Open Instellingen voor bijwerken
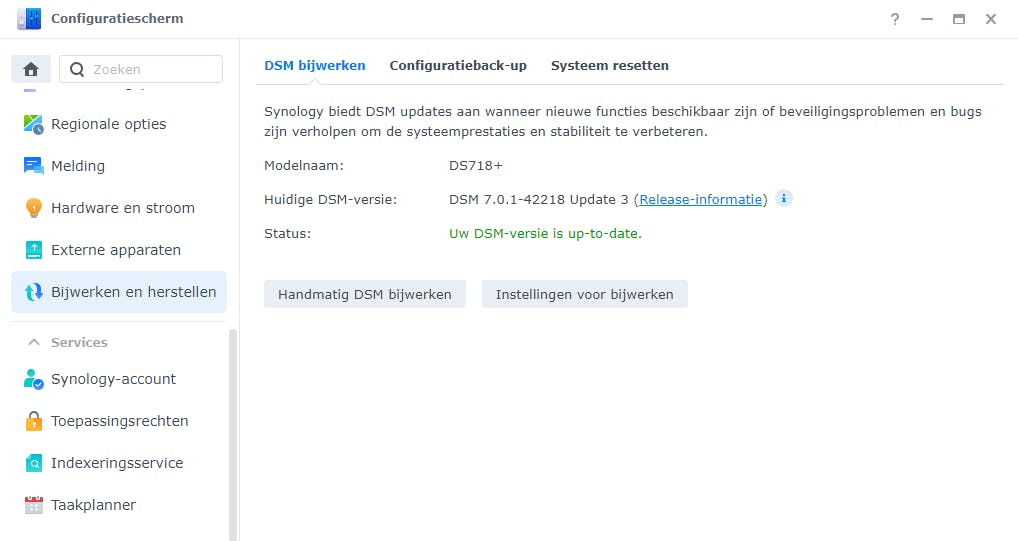 point(585,294)
